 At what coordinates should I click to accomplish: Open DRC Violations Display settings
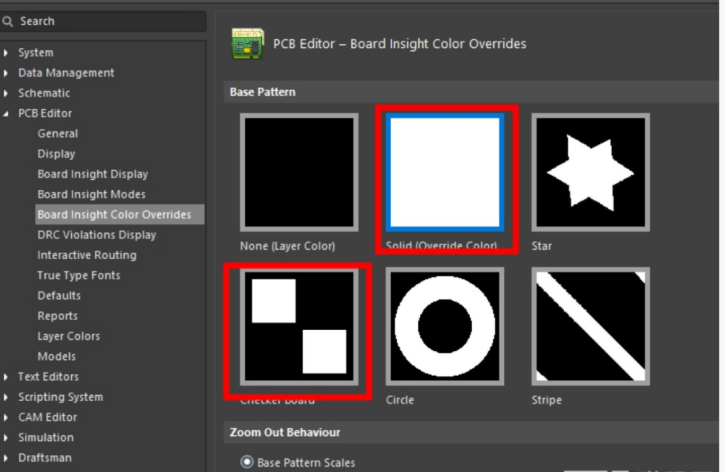(96, 235)
